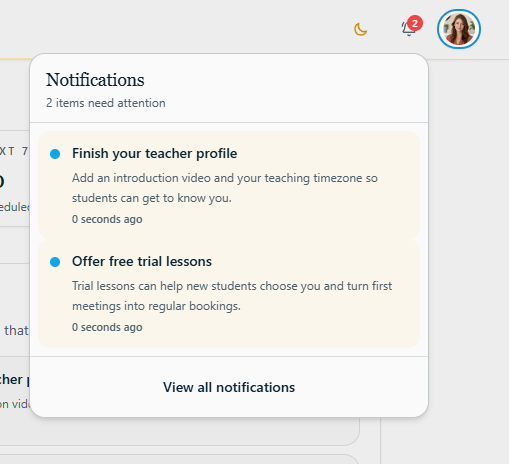Image resolution: width=509 pixels, height=464 pixels.
Task: Click the timestamp under 'Finish your teacher profile'
Action: point(107,219)
